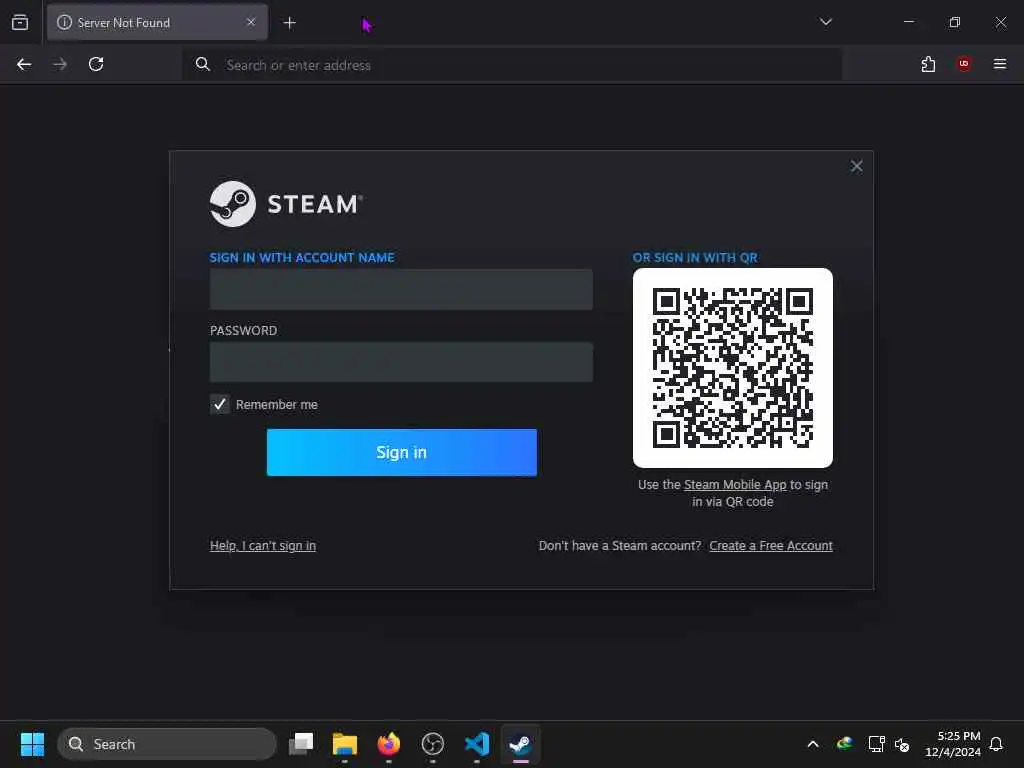Go back to previous page
1024x768 pixels.
pyautogui.click(x=24, y=64)
